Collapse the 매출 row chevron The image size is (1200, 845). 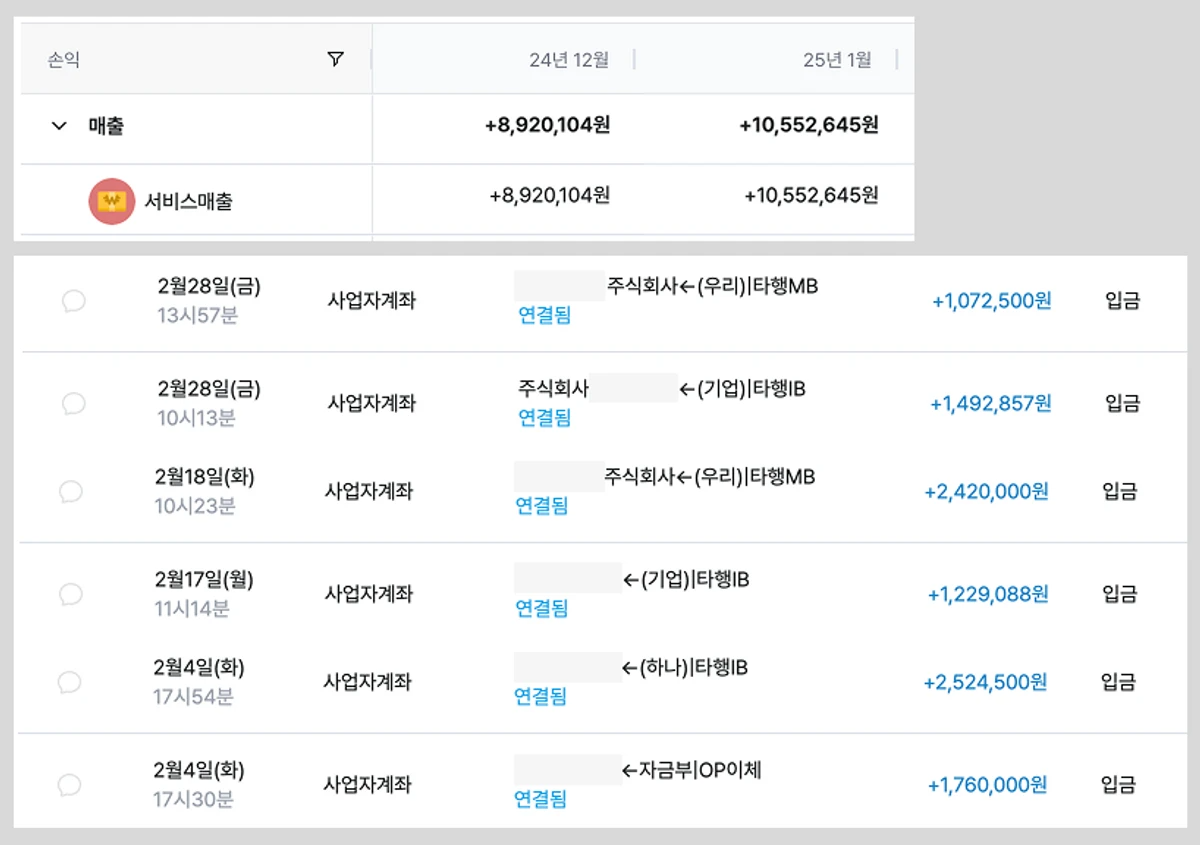tap(59, 126)
